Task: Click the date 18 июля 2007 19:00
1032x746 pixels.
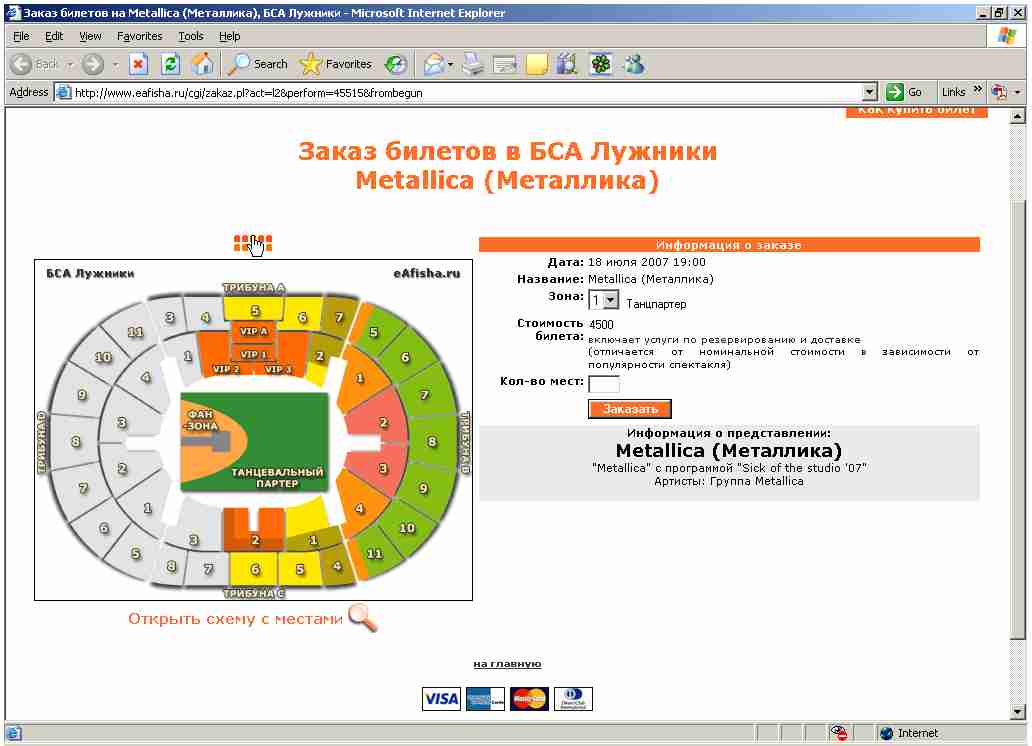Action: (646, 262)
